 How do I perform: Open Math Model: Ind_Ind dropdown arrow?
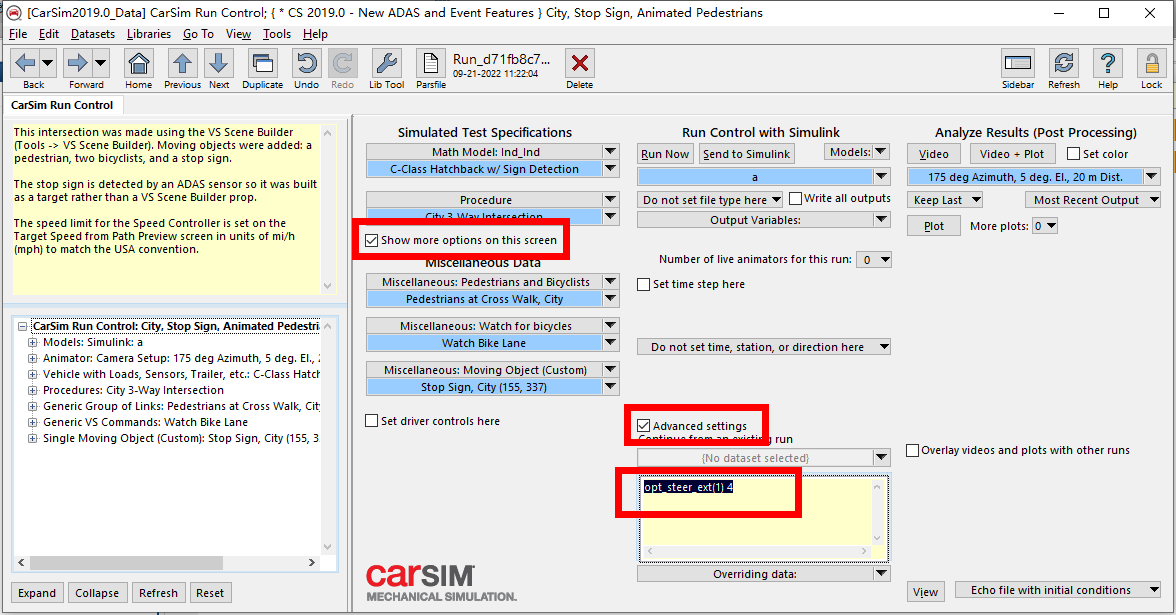point(610,152)
